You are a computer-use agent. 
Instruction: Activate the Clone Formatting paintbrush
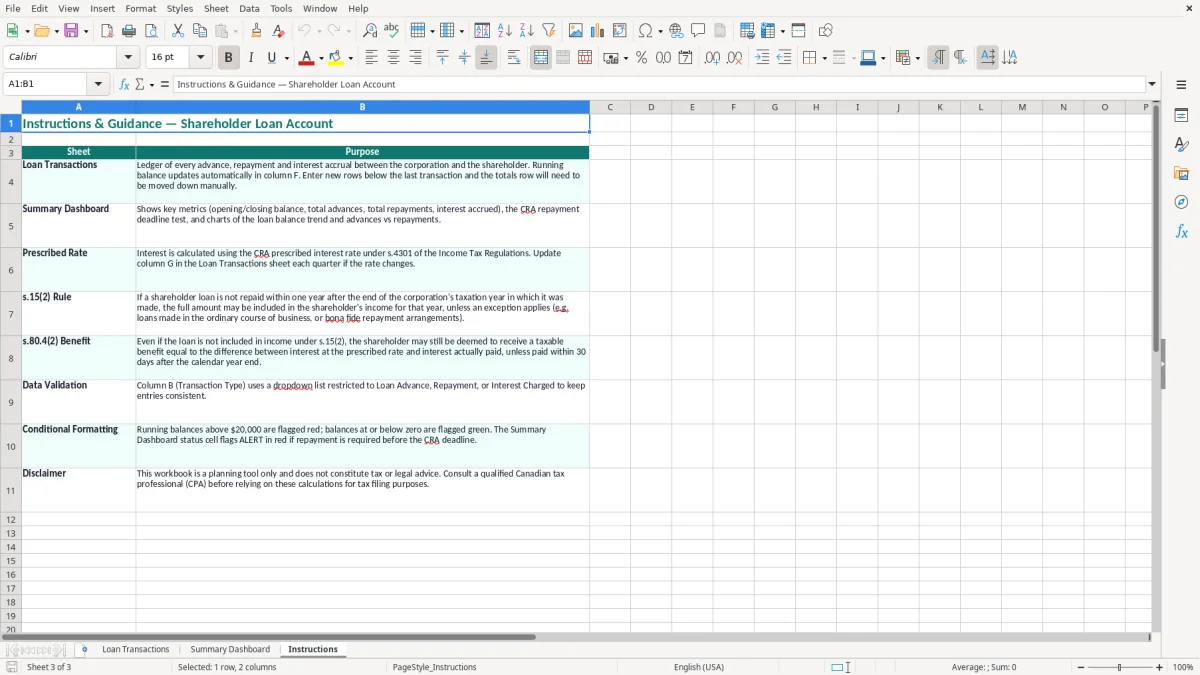tap(257, 31)
